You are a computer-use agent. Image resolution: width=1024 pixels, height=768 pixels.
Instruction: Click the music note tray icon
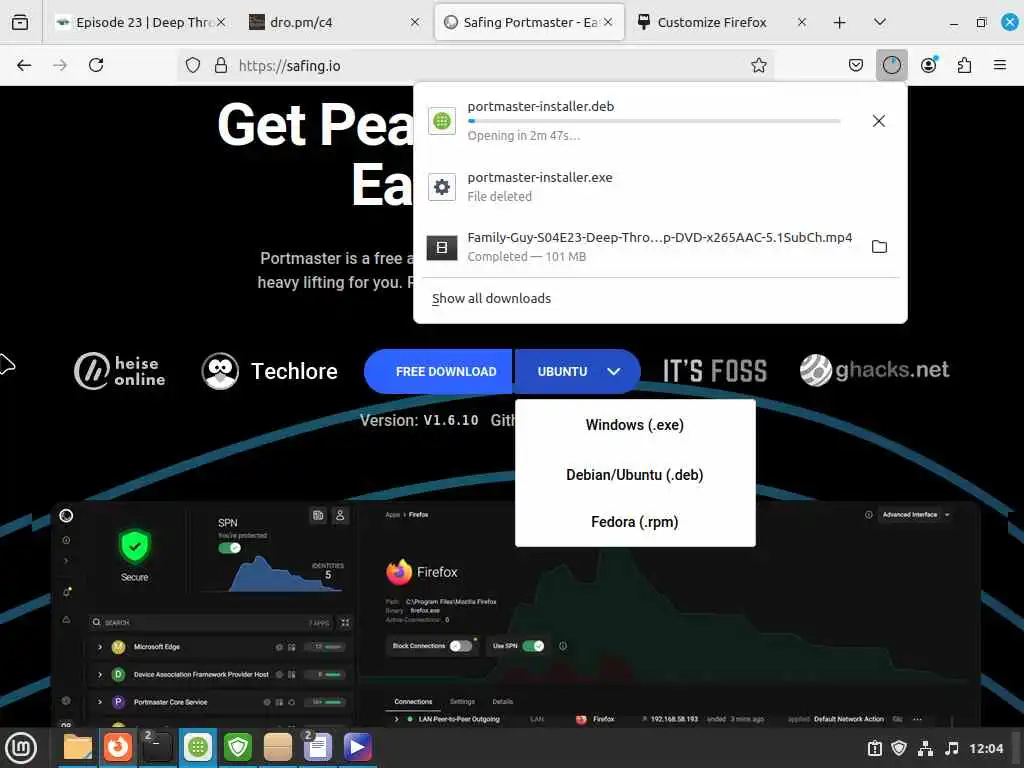[952, 748]
